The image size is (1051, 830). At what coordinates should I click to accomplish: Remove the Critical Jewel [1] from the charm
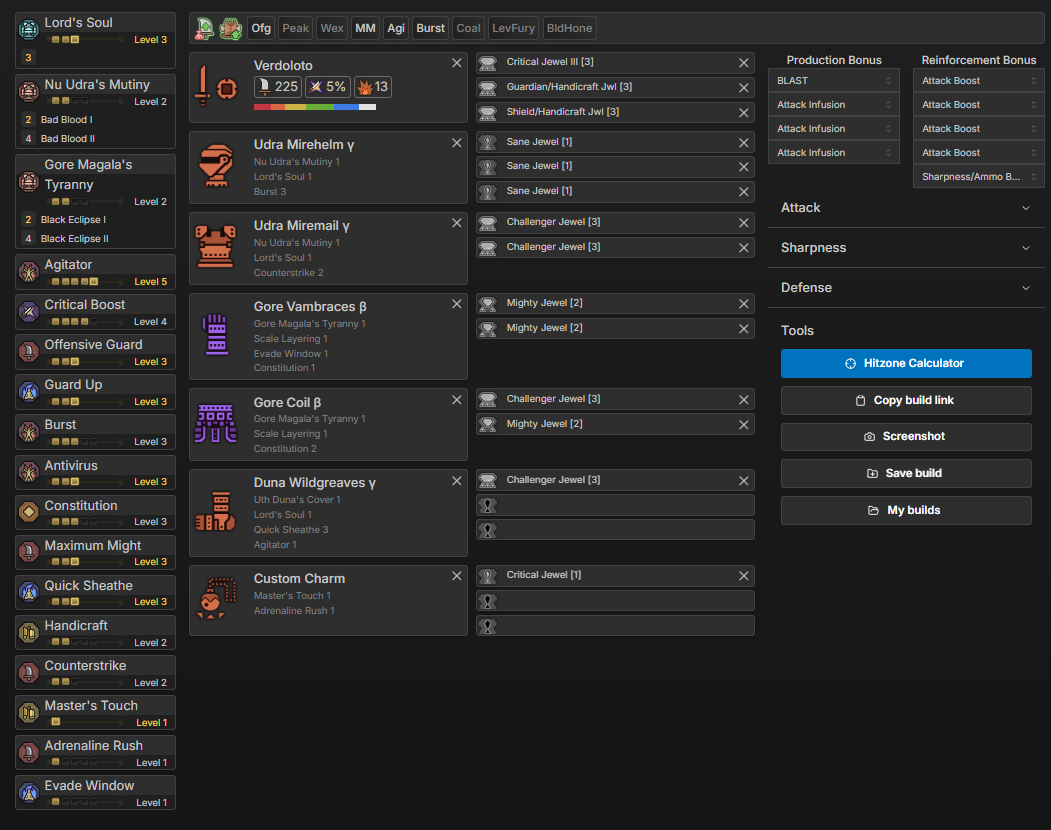tap(743, 575)
